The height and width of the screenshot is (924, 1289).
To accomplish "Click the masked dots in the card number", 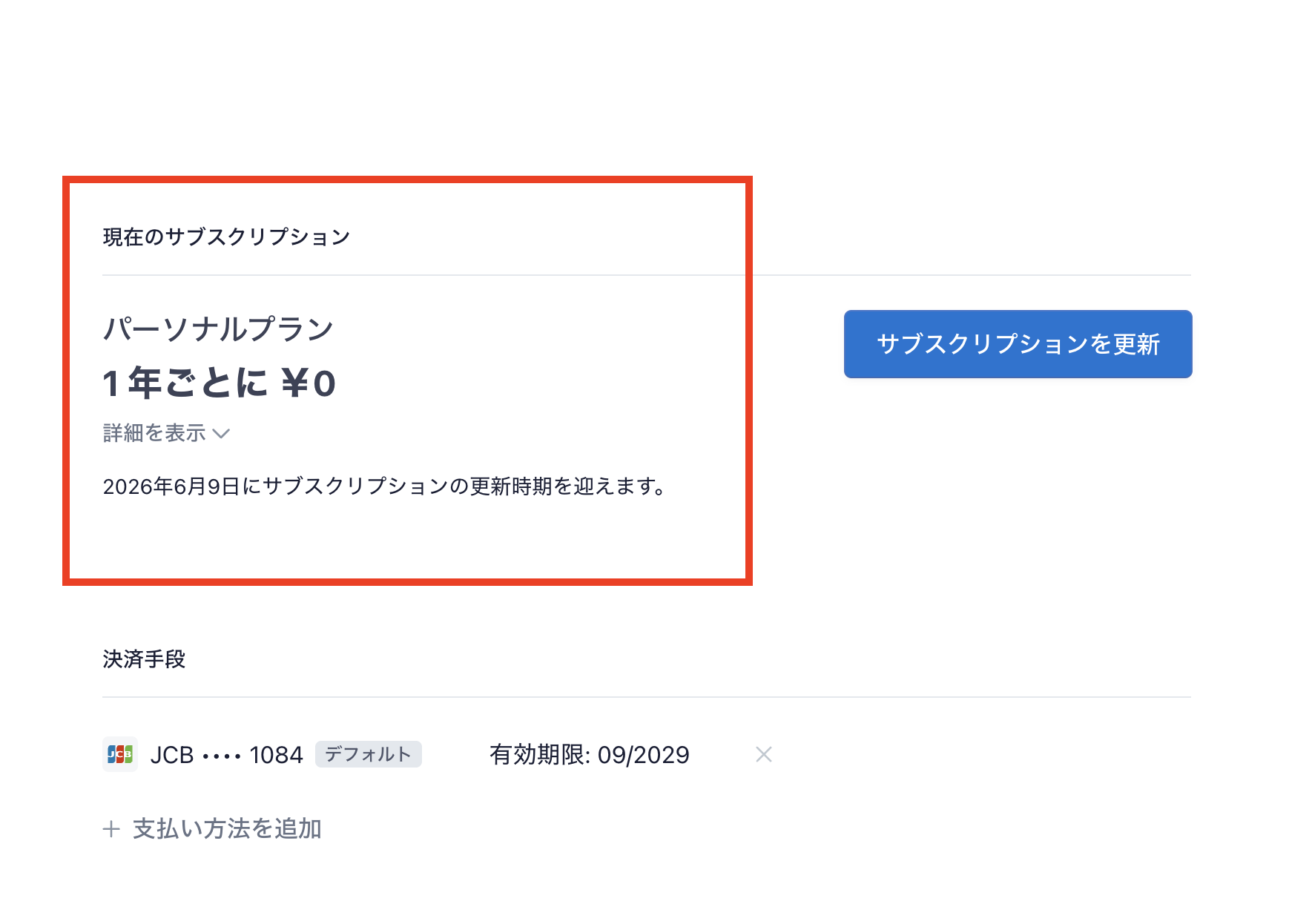I will [222, 757].
